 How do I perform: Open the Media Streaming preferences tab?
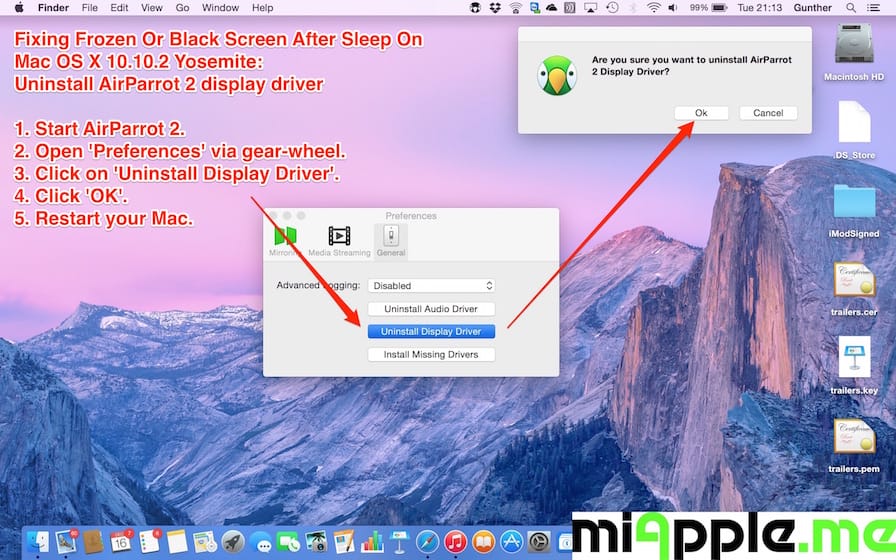(x=339, y=241)
